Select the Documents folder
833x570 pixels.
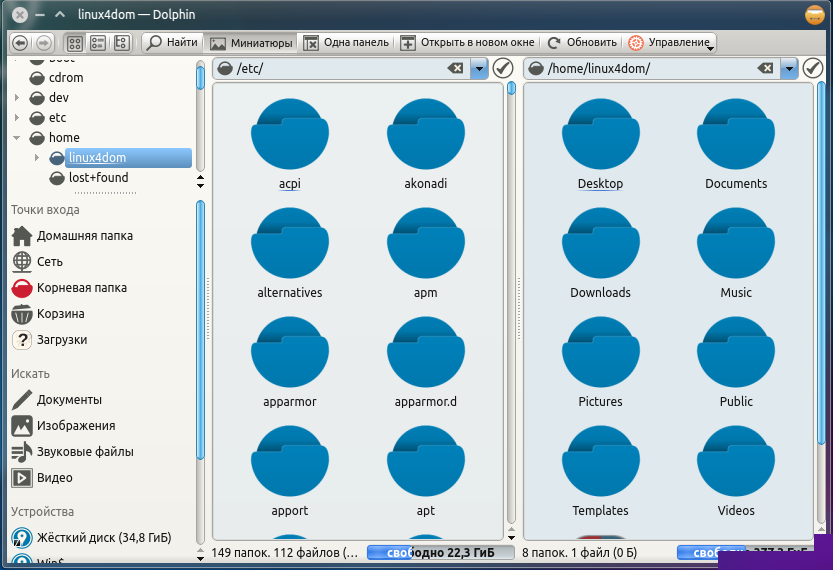point(736,144)
